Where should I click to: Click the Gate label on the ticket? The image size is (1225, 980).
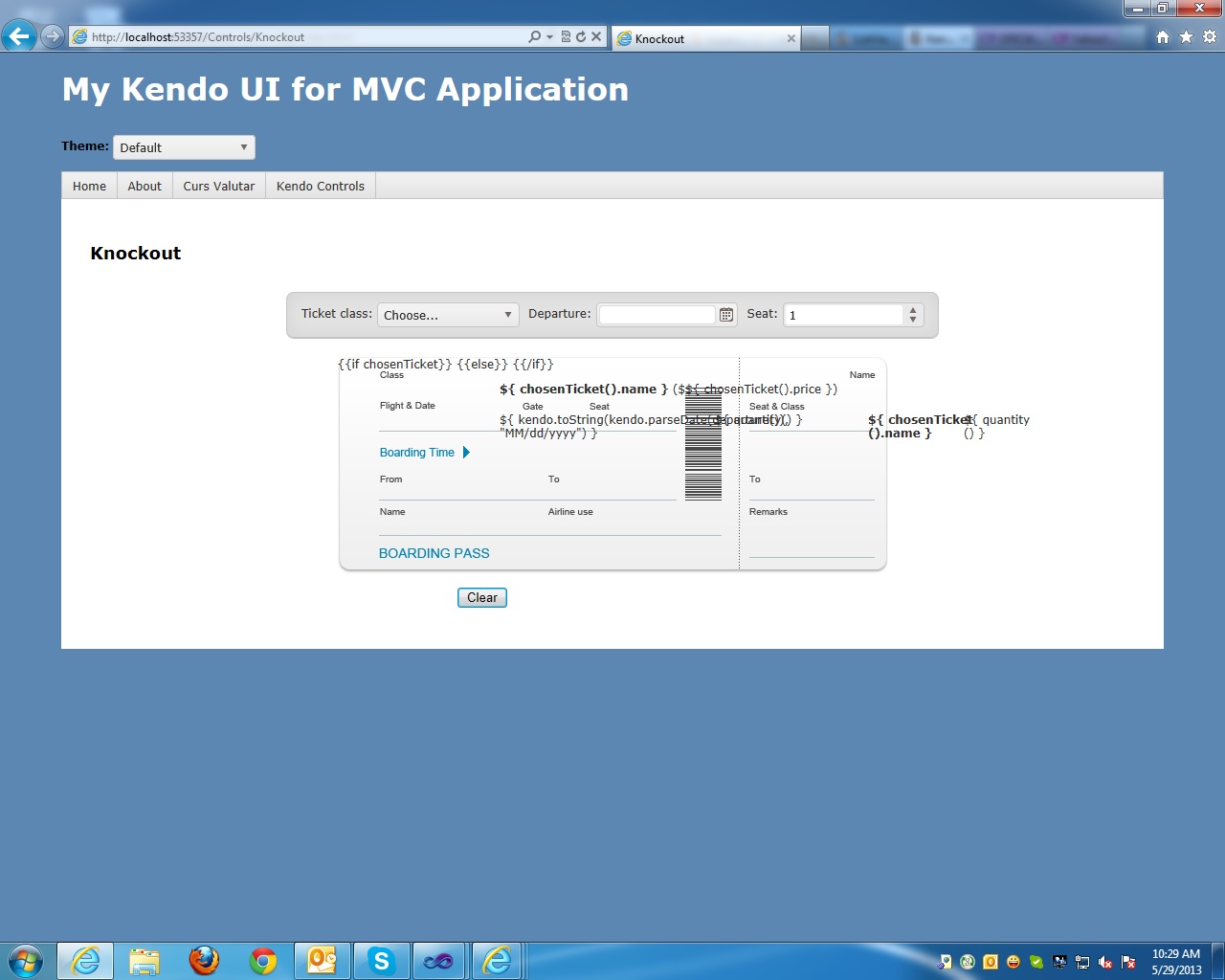coord(533,407)
